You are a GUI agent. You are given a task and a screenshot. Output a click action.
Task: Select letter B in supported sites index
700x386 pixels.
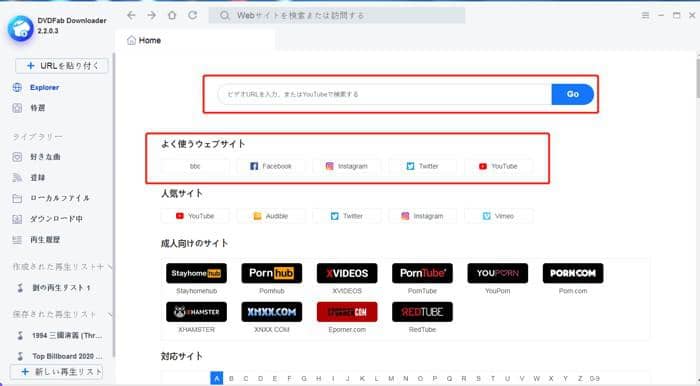pyautogui.click(x=231, y=378)
